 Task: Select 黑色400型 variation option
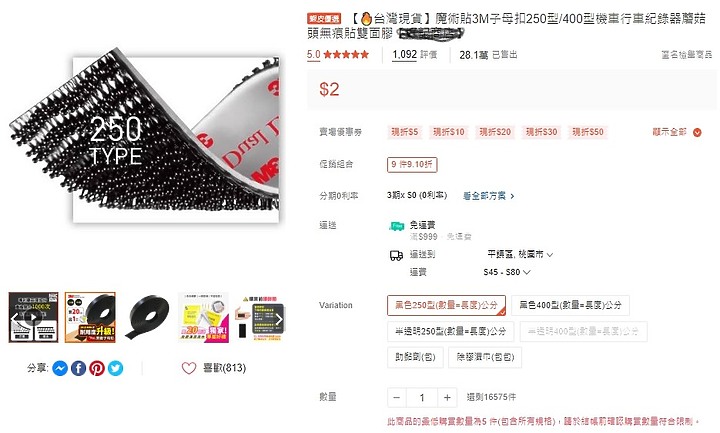[x=570, y=305]
